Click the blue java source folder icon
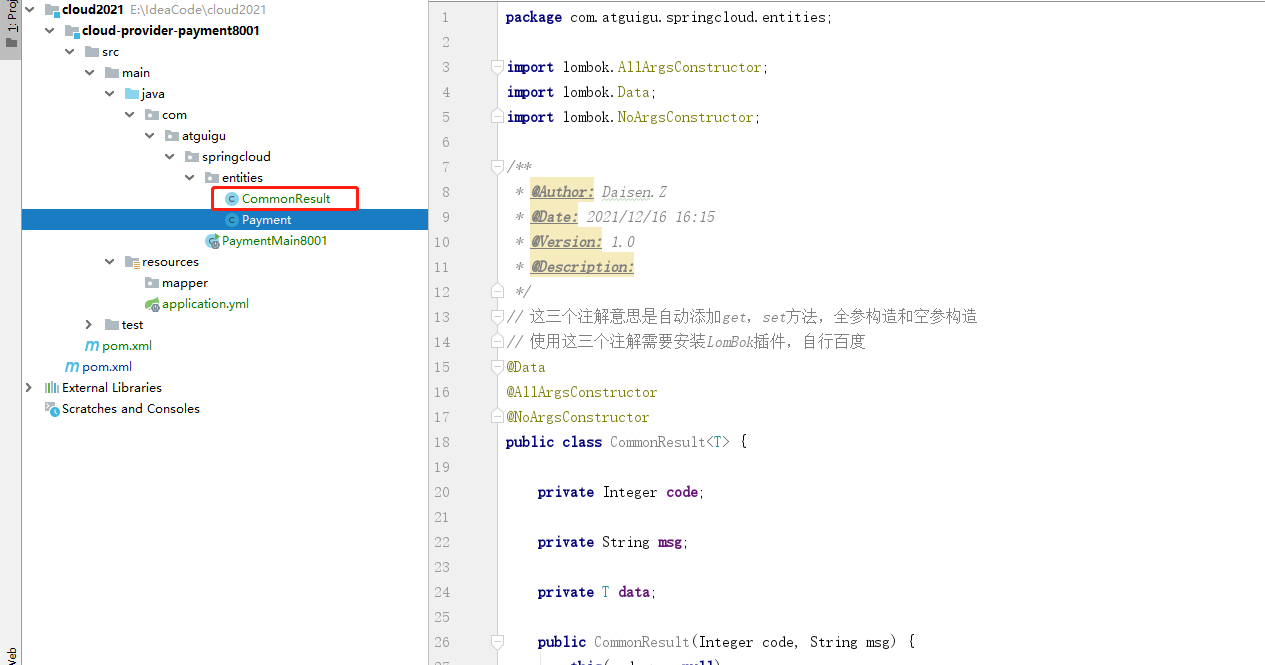Screen dimensions: 1265x665 point(132,93)
